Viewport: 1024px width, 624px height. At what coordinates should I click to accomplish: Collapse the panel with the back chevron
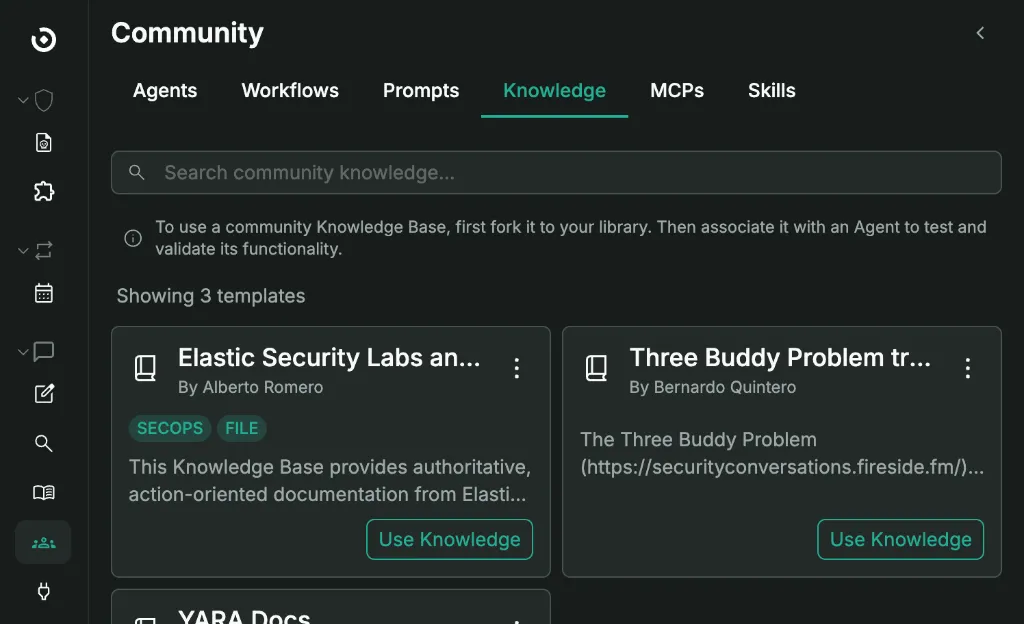[x=980, y=33]
